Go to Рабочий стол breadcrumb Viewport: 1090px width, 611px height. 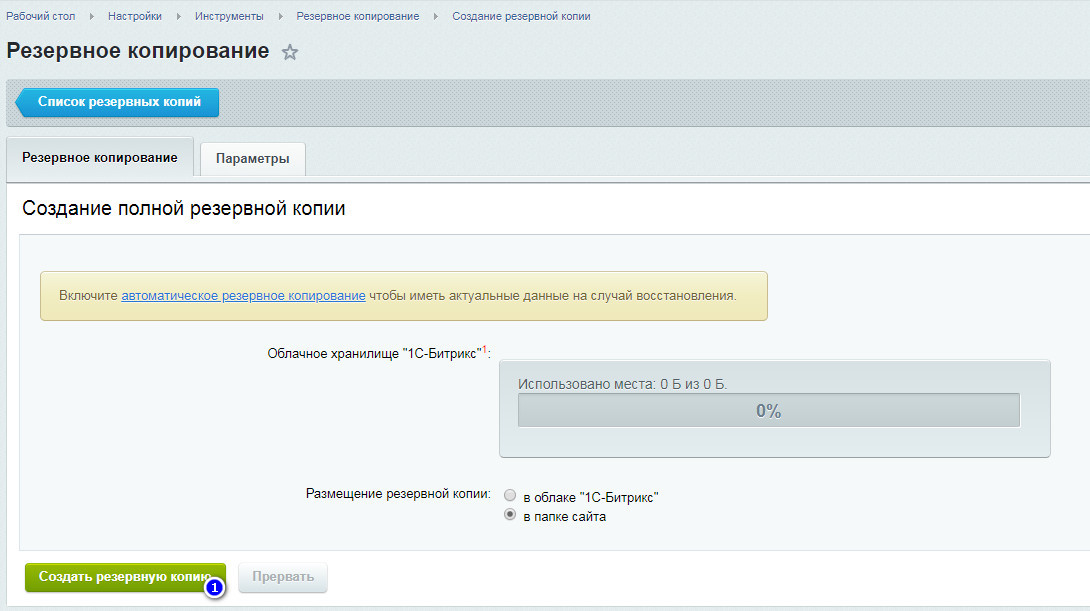tap(41, 16)
